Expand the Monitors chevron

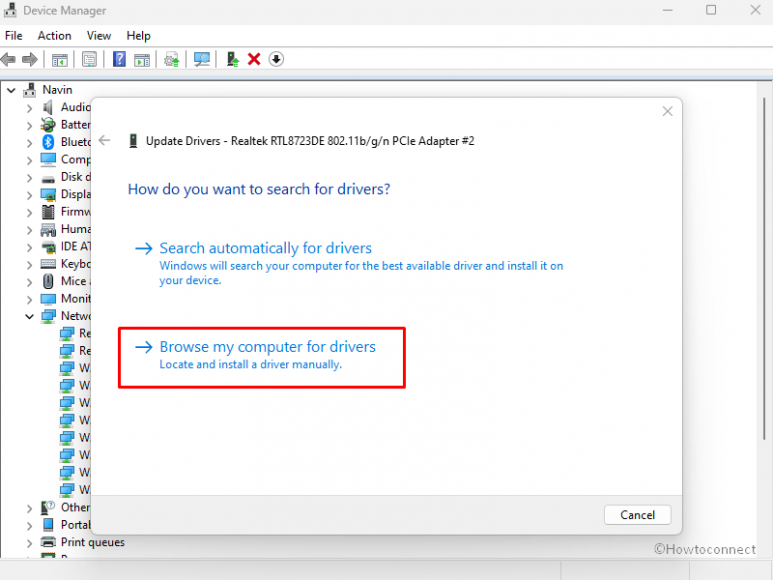pos(30,299)
